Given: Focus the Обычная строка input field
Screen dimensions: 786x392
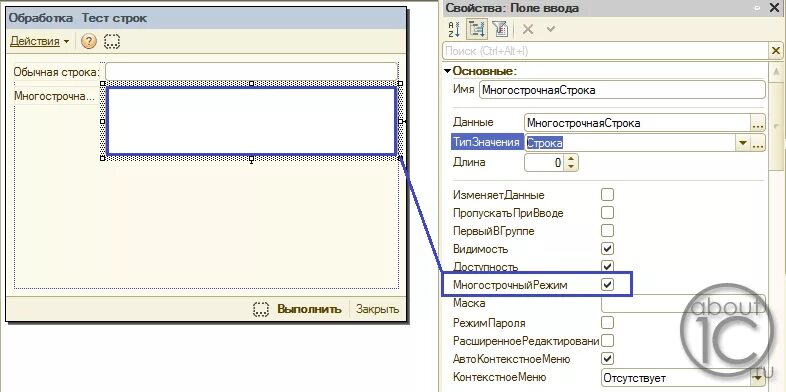Looking at the screenshot, I should [251, 71].
